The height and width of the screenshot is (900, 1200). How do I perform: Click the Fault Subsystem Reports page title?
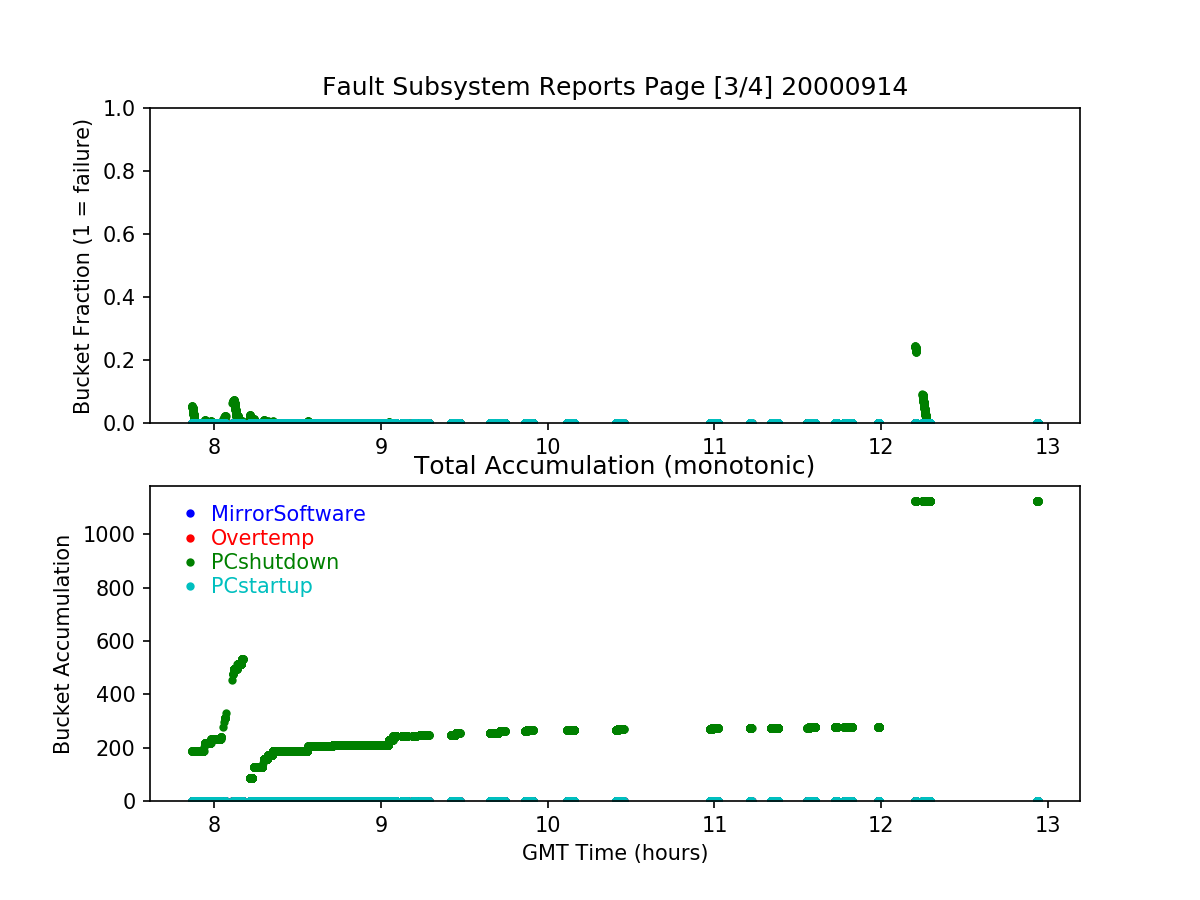click(x=614, y=87)
